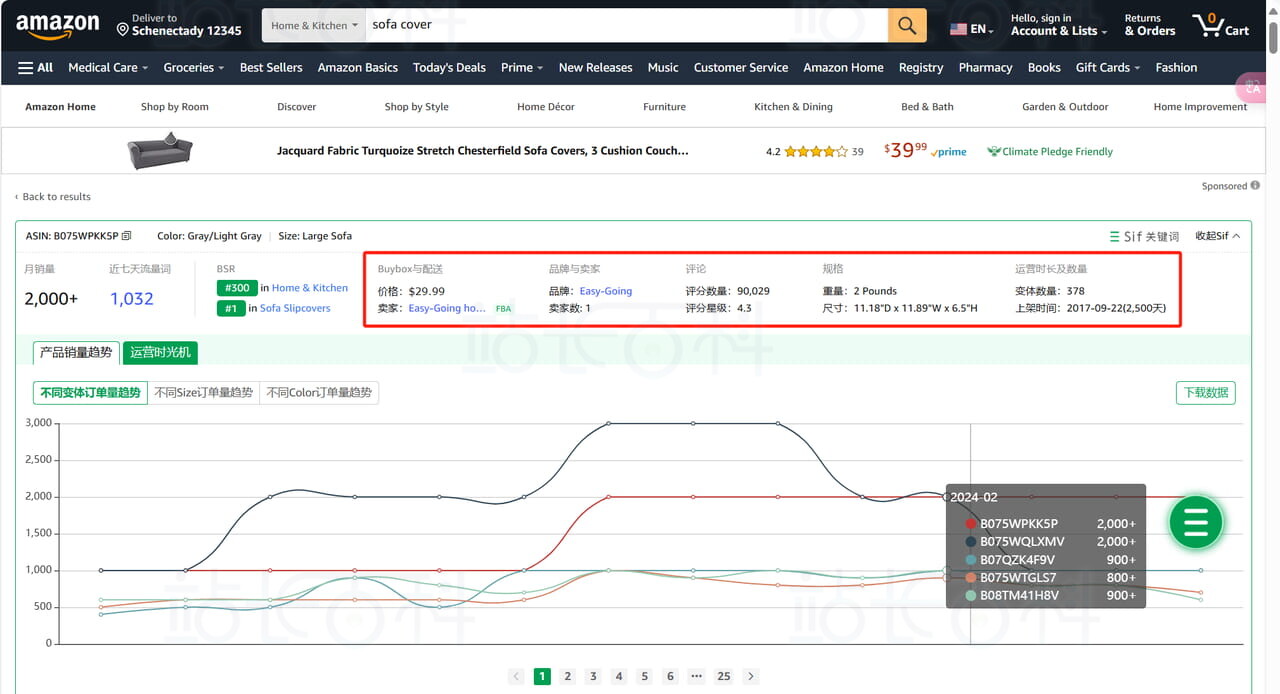
Task: Copy ASIN B075WPKK5P with copy icon
Action: tap(126, 236)
